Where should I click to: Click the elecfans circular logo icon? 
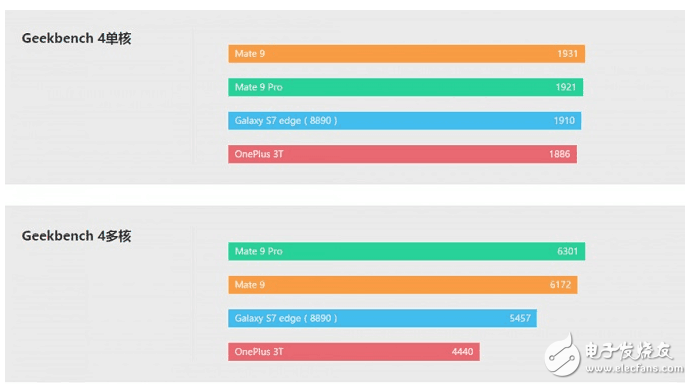[563, 355]
